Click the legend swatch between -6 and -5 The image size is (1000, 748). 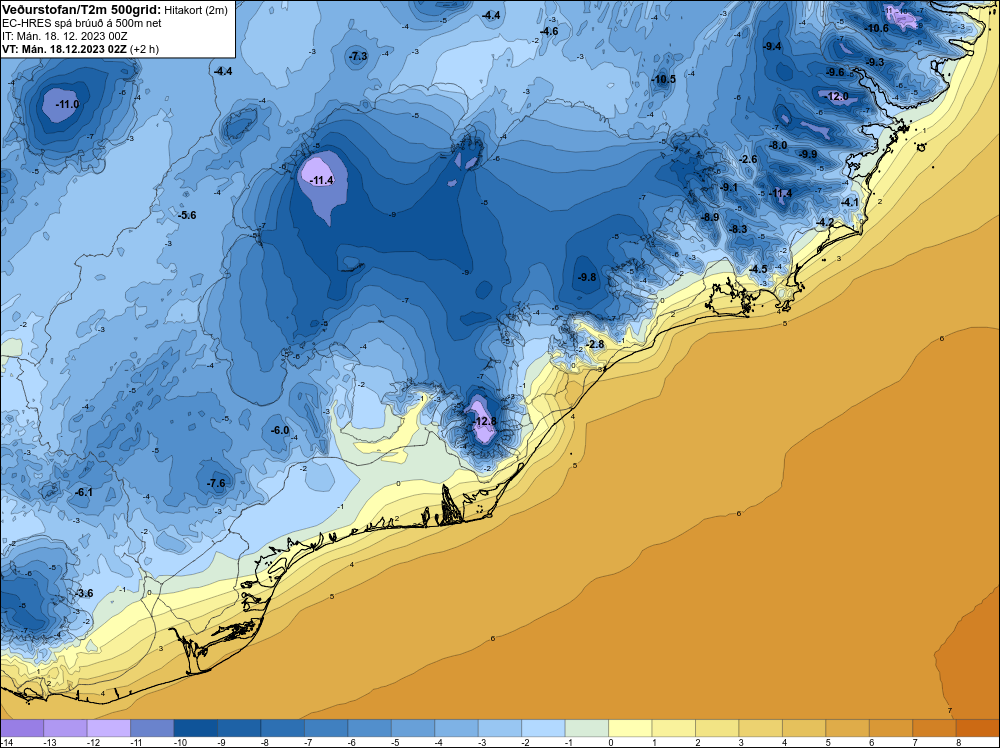click(369, 728)
